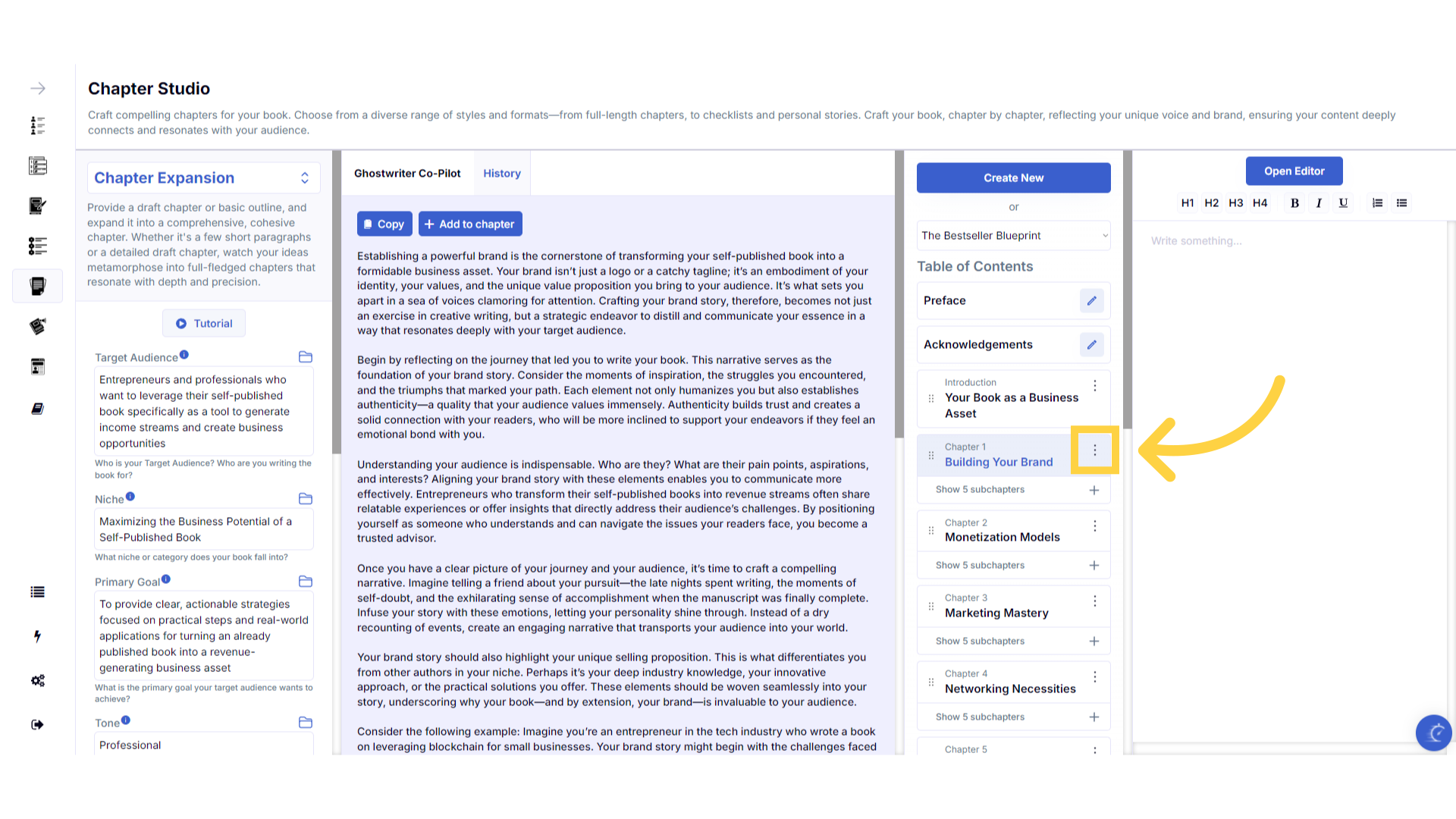Switch to the History tab
The height and width of the screenshot is (819, 1456).
pyautogui.click(x=501, y=174)
